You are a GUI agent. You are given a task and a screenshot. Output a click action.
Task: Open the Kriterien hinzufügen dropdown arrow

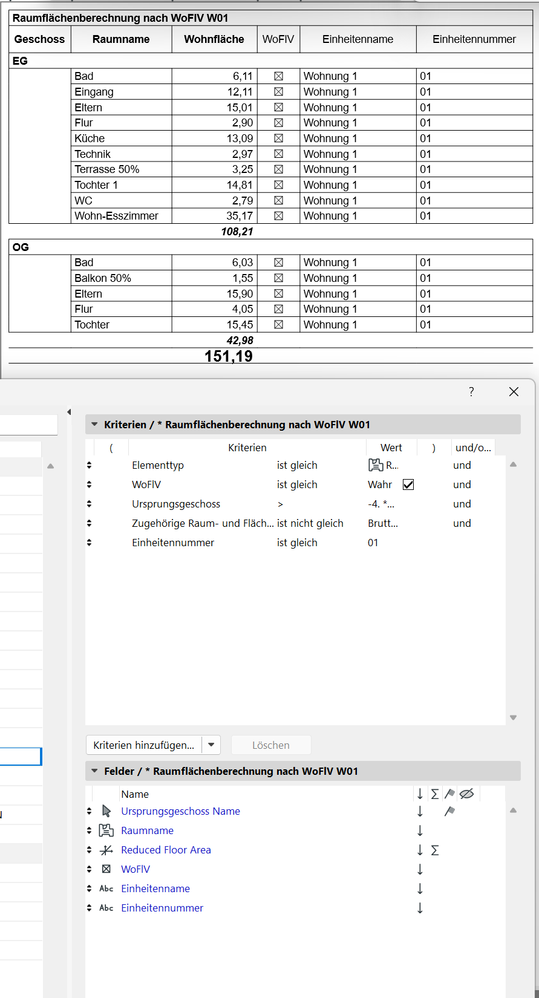tap(211, 745)
